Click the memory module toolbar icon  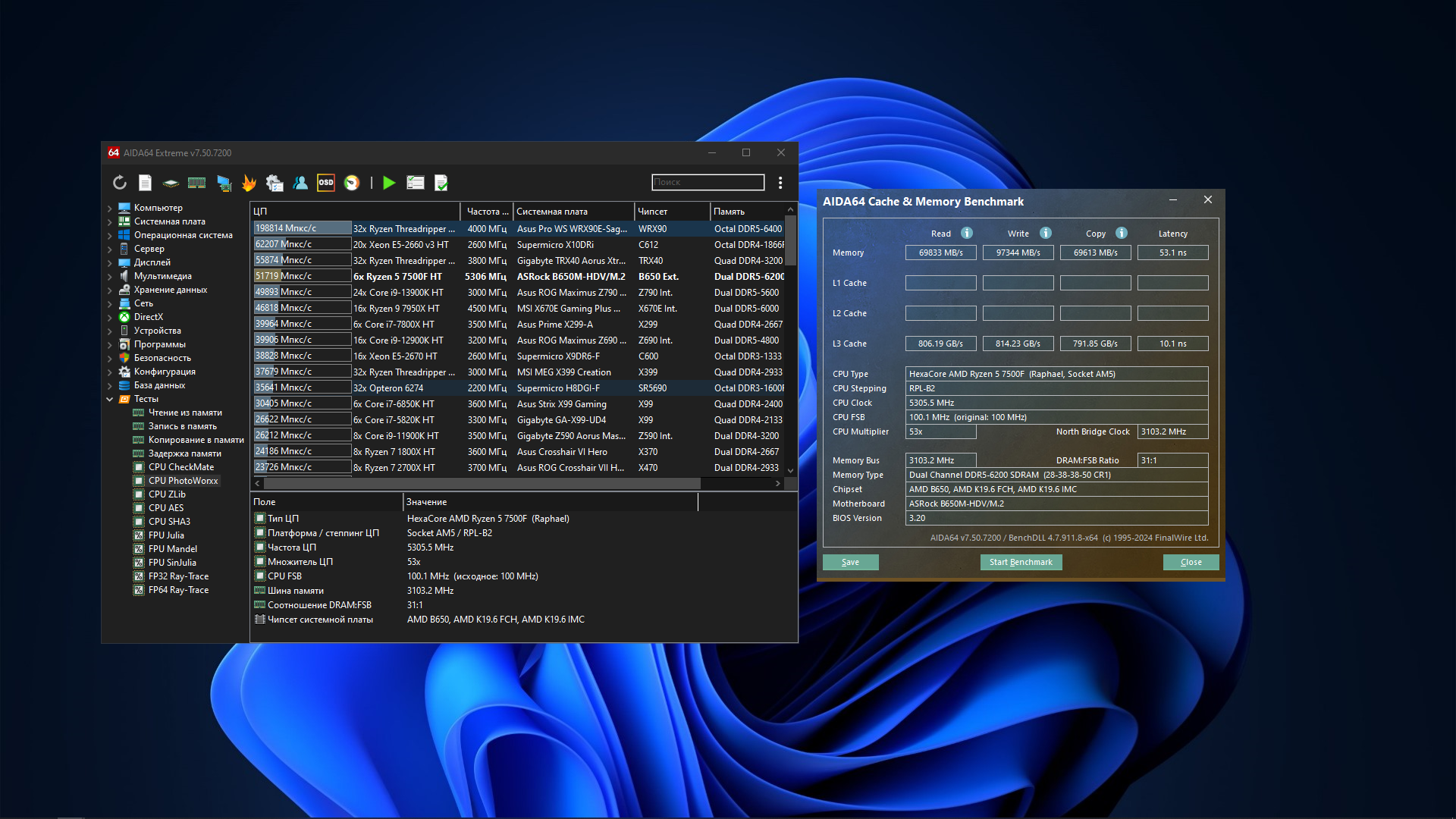coord(196,183)
